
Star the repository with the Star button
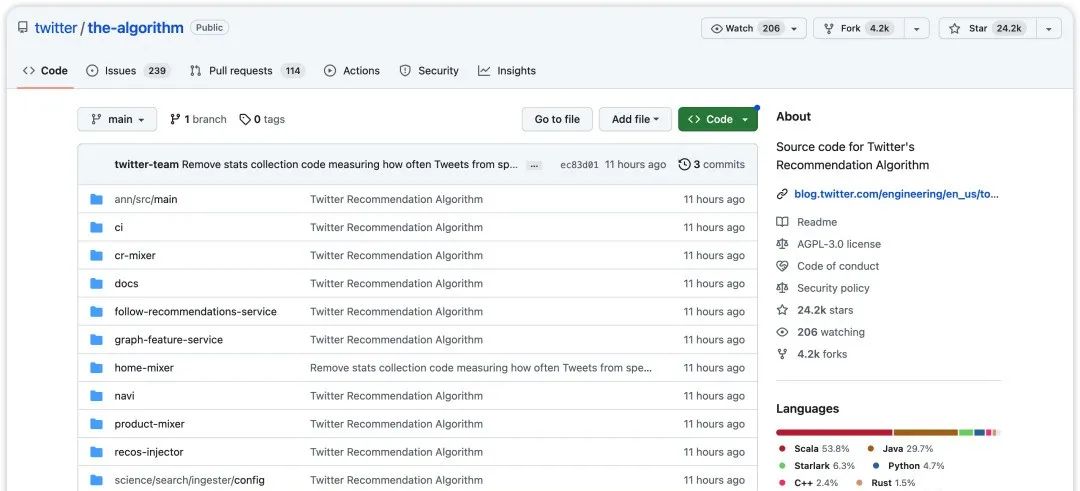(988, 28)
